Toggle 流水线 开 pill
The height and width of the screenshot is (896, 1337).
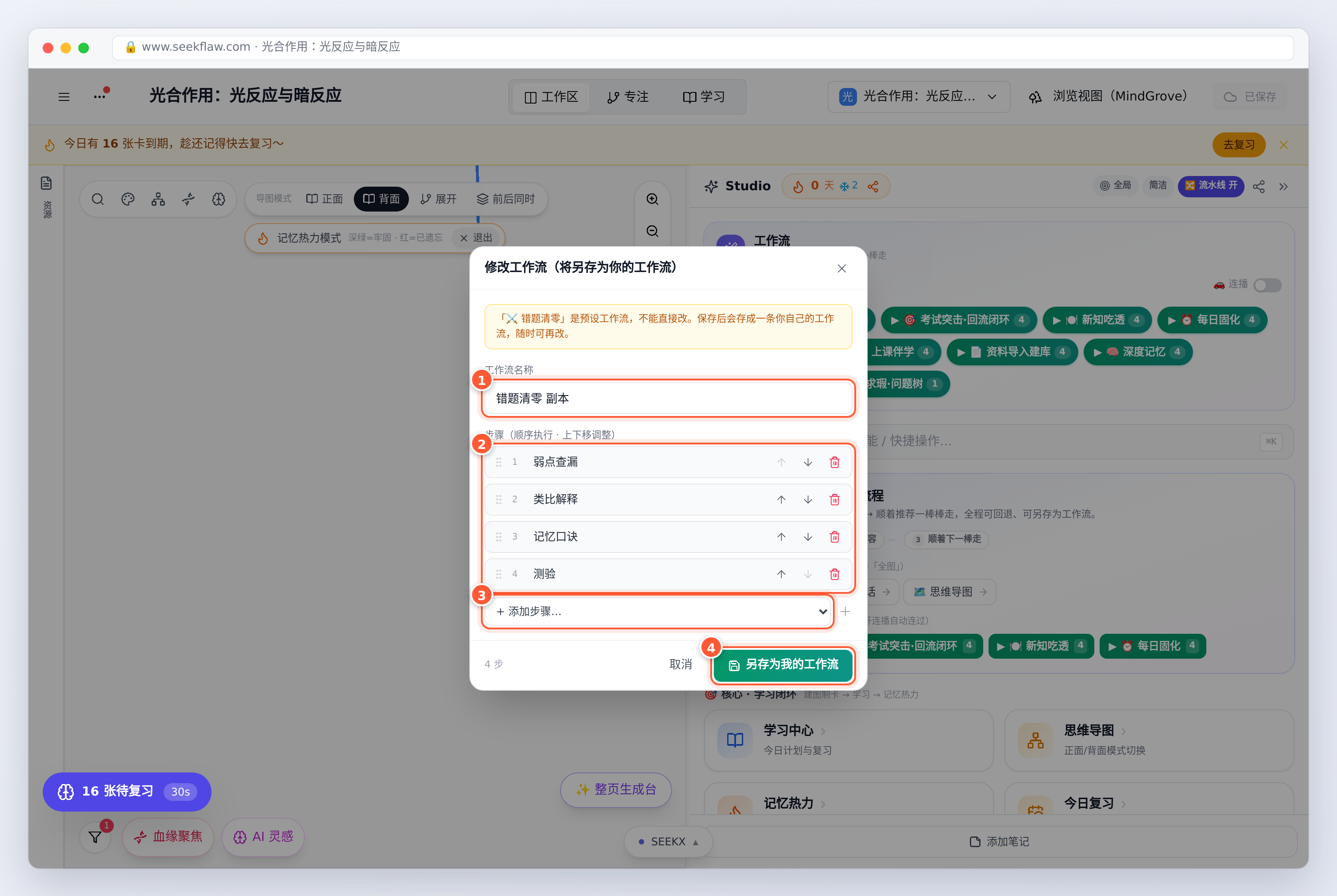(x=1211, y=186)
